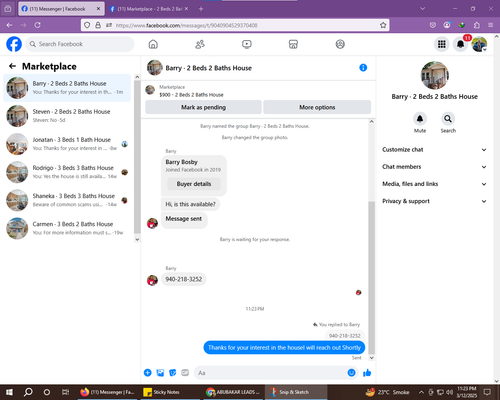Attach a photo with the image icon
The width and height of the screenshot is (500, 400).
point(160,373)
